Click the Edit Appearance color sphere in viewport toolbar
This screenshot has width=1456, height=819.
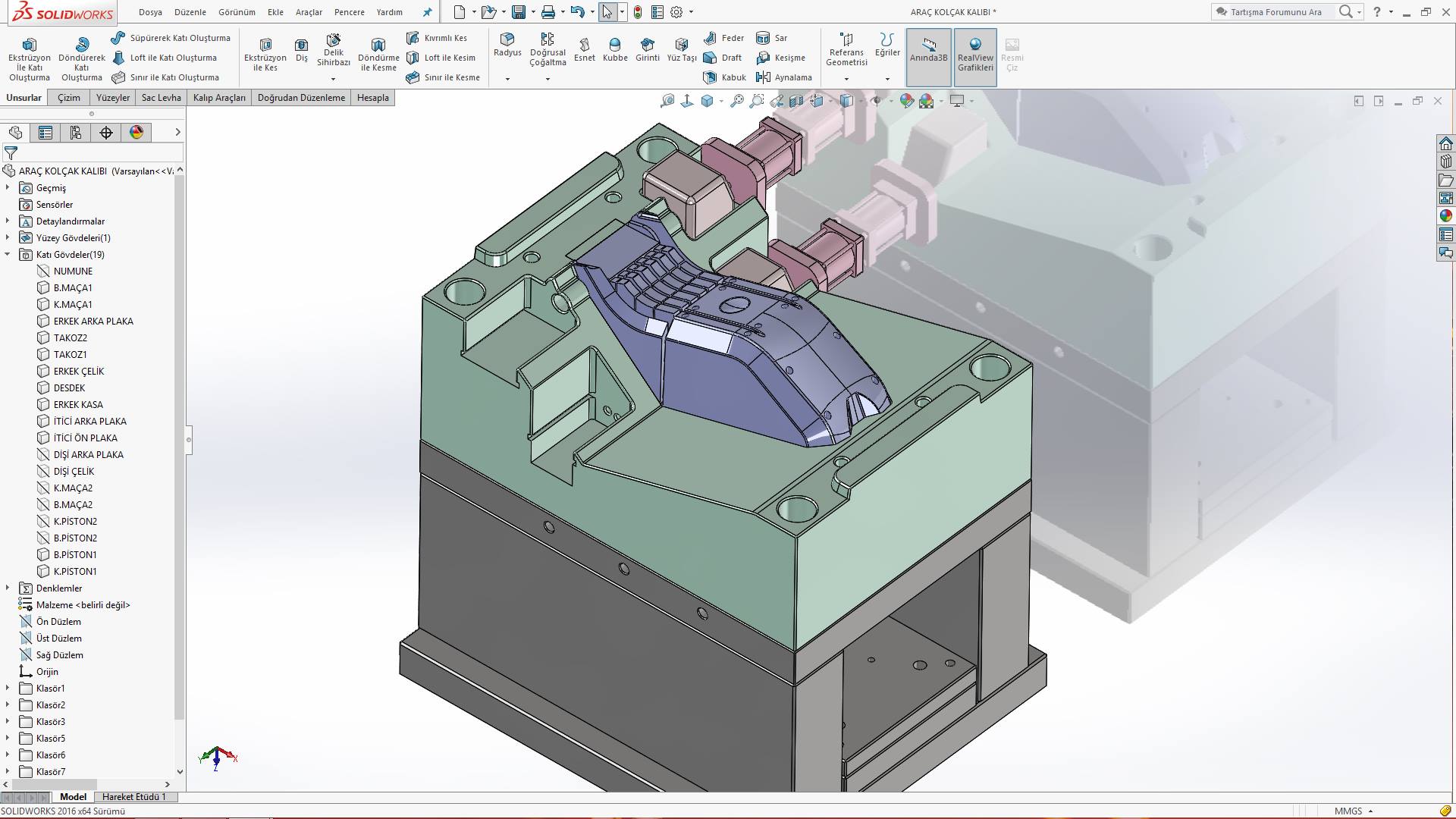coord(907,101)
